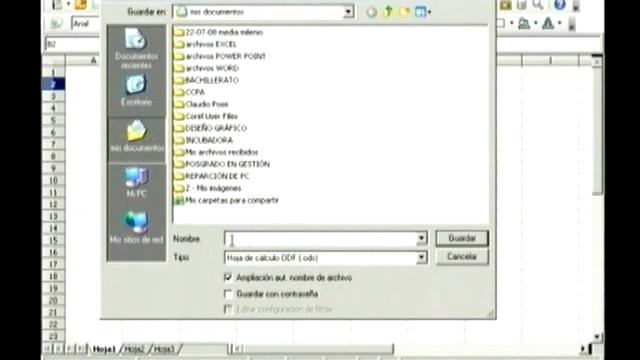Select folder archivos EXCEL
This screenshot has width=640, height=360.
[x=206, y=44]
